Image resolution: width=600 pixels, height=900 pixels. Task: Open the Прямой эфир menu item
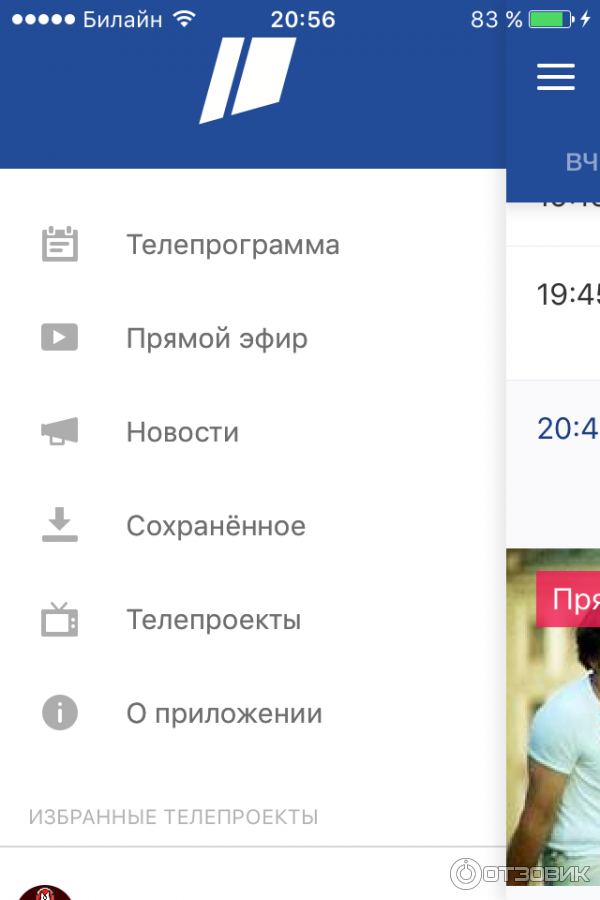click(x=216, y=339)
